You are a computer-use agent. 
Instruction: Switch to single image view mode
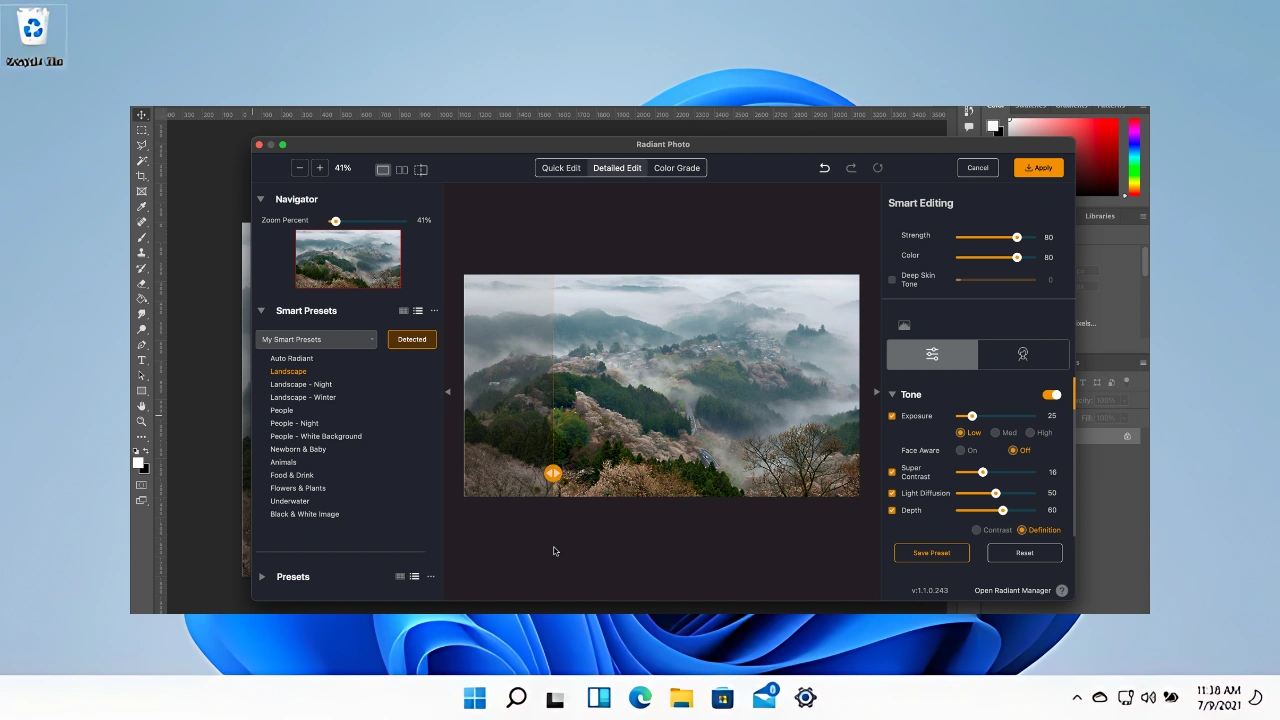coord(382,169)
